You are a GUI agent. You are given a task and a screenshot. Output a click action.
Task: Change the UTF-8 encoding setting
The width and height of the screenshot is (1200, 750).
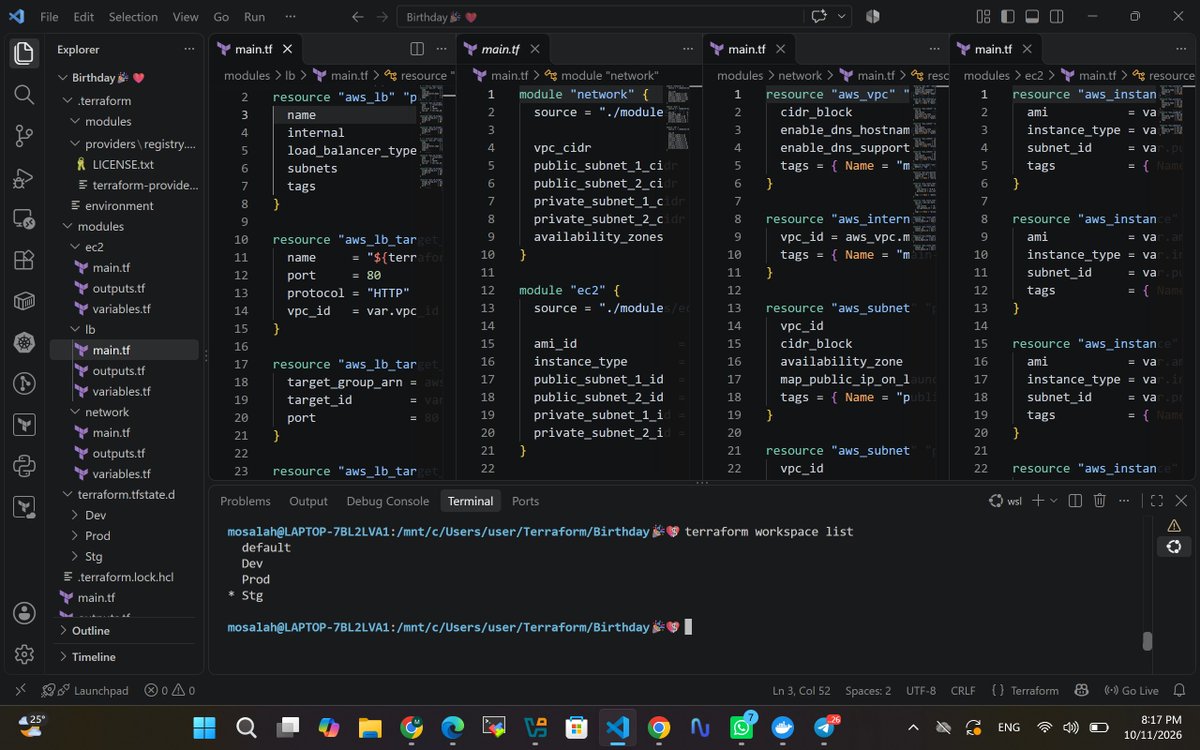[921, 690]
